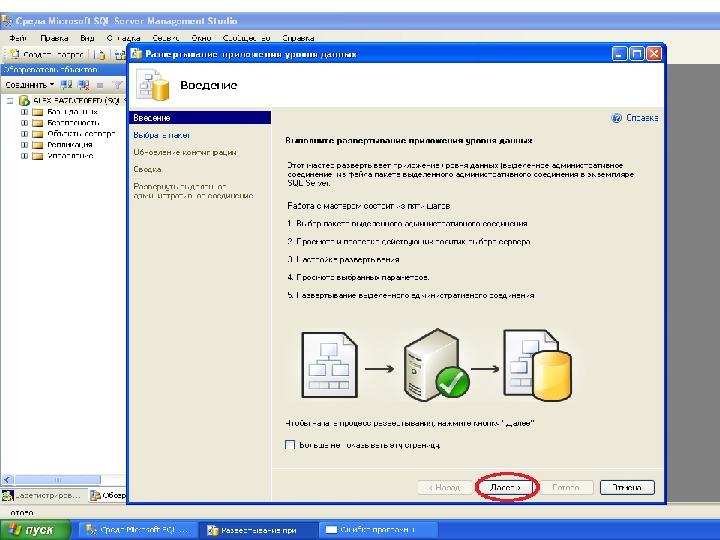Open the Отладка menu
Image resolution: width=720 pixels, height=540 pixels.
click(123, 38)
